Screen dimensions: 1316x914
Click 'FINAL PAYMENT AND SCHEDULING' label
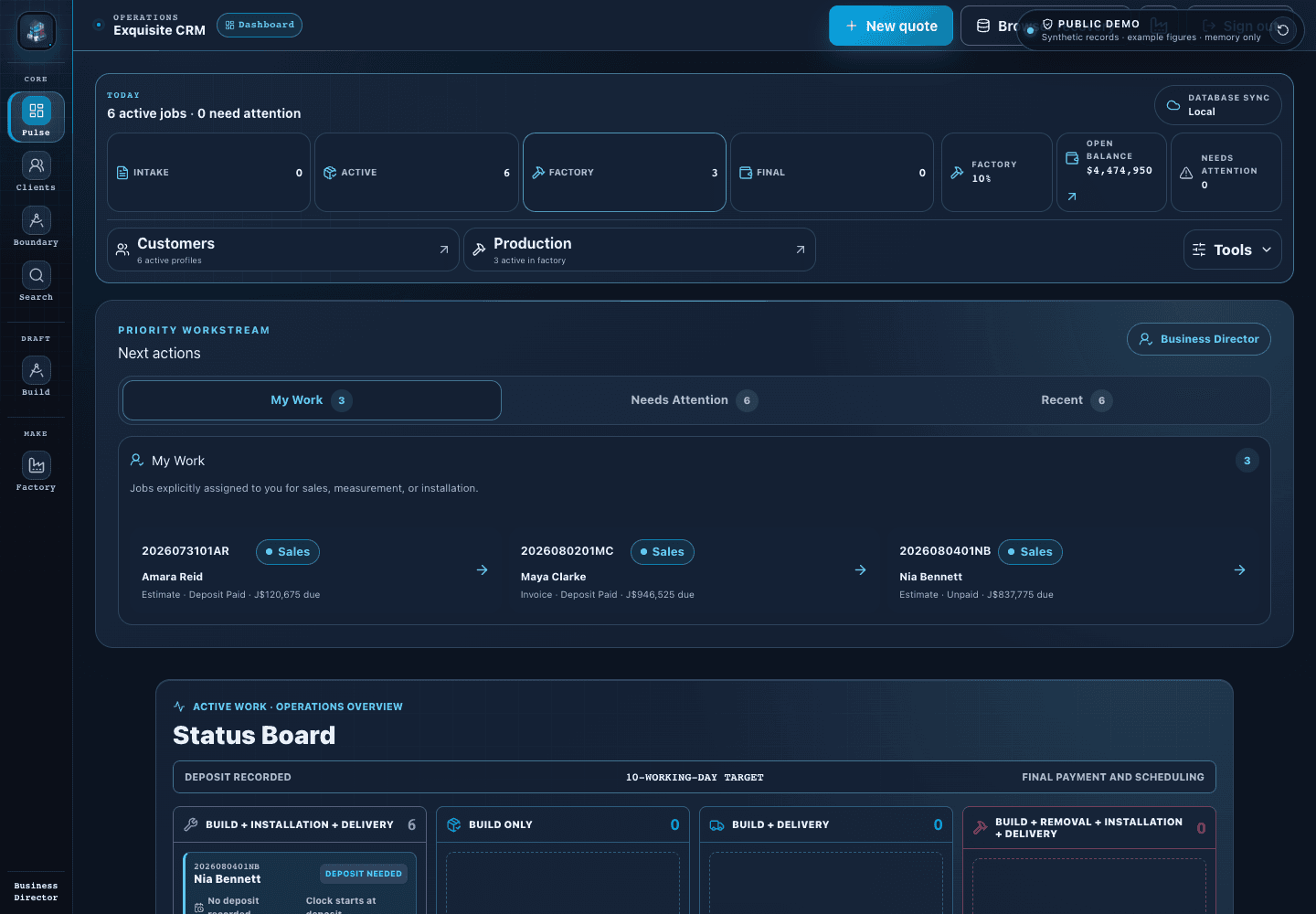[1113, 778]
